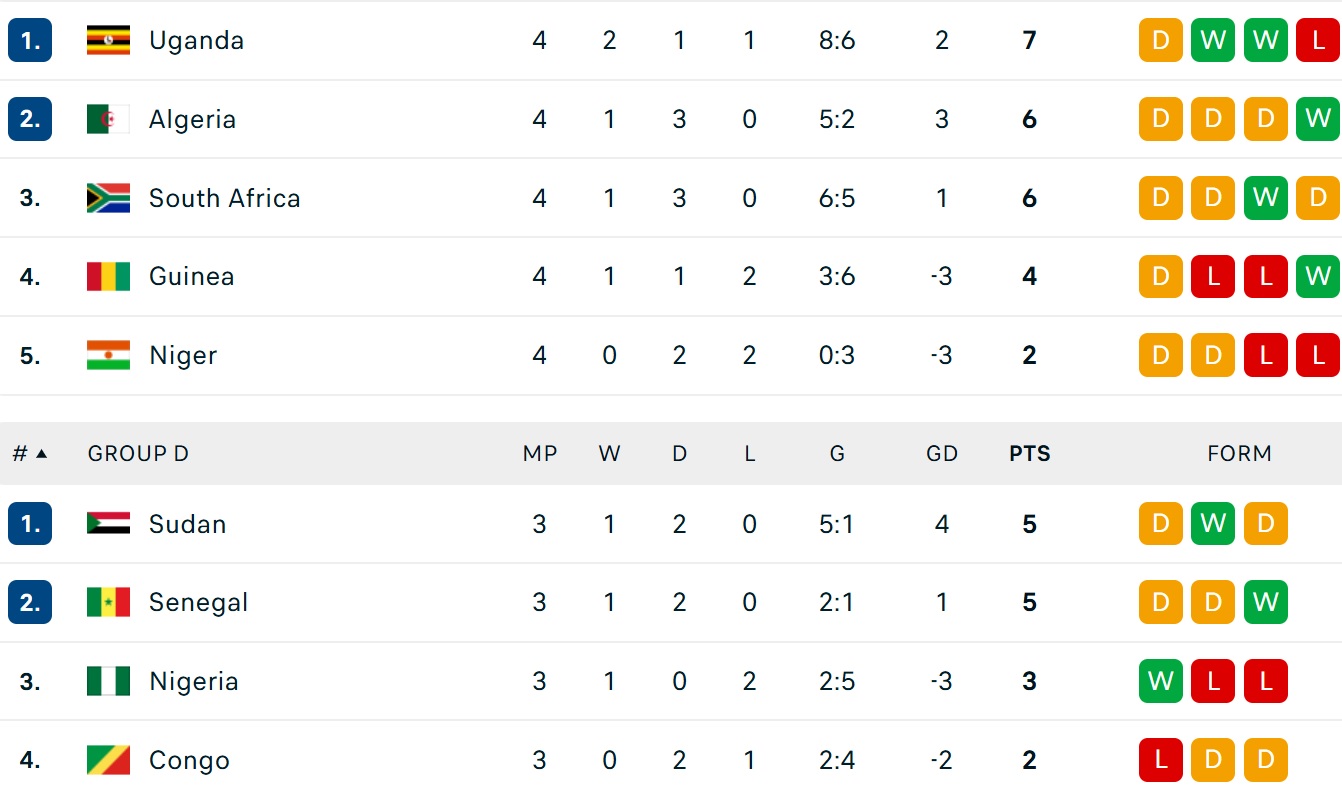This screenshot has width=1342, height=786.
Task: Open the Uganda team link
Action: (196, 41)
